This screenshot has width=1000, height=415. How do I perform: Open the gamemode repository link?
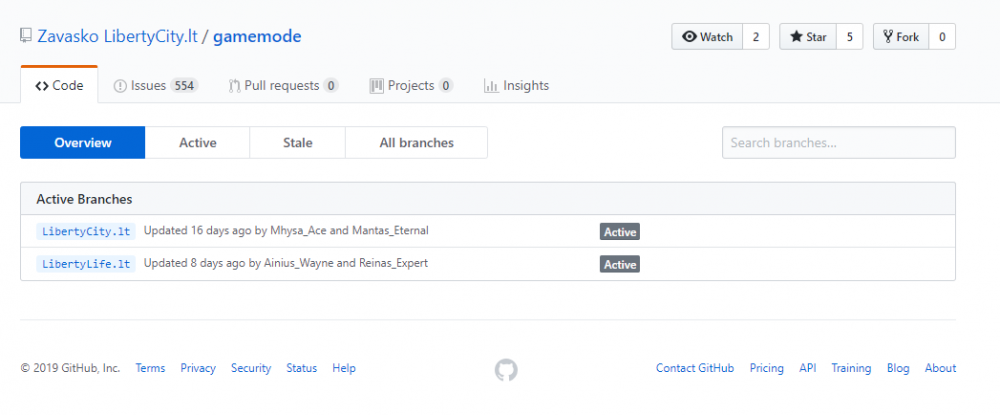pyautogui.click(x=257, y=36)
